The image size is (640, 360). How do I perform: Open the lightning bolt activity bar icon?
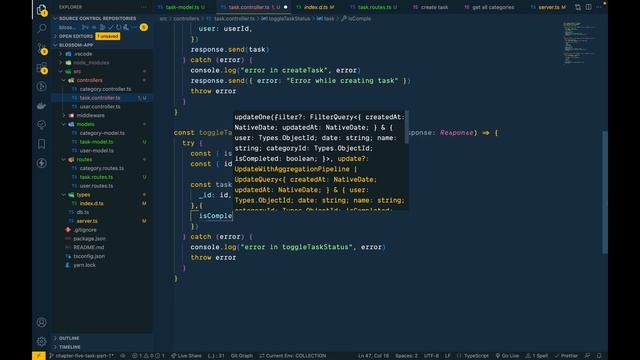(41, 163)
